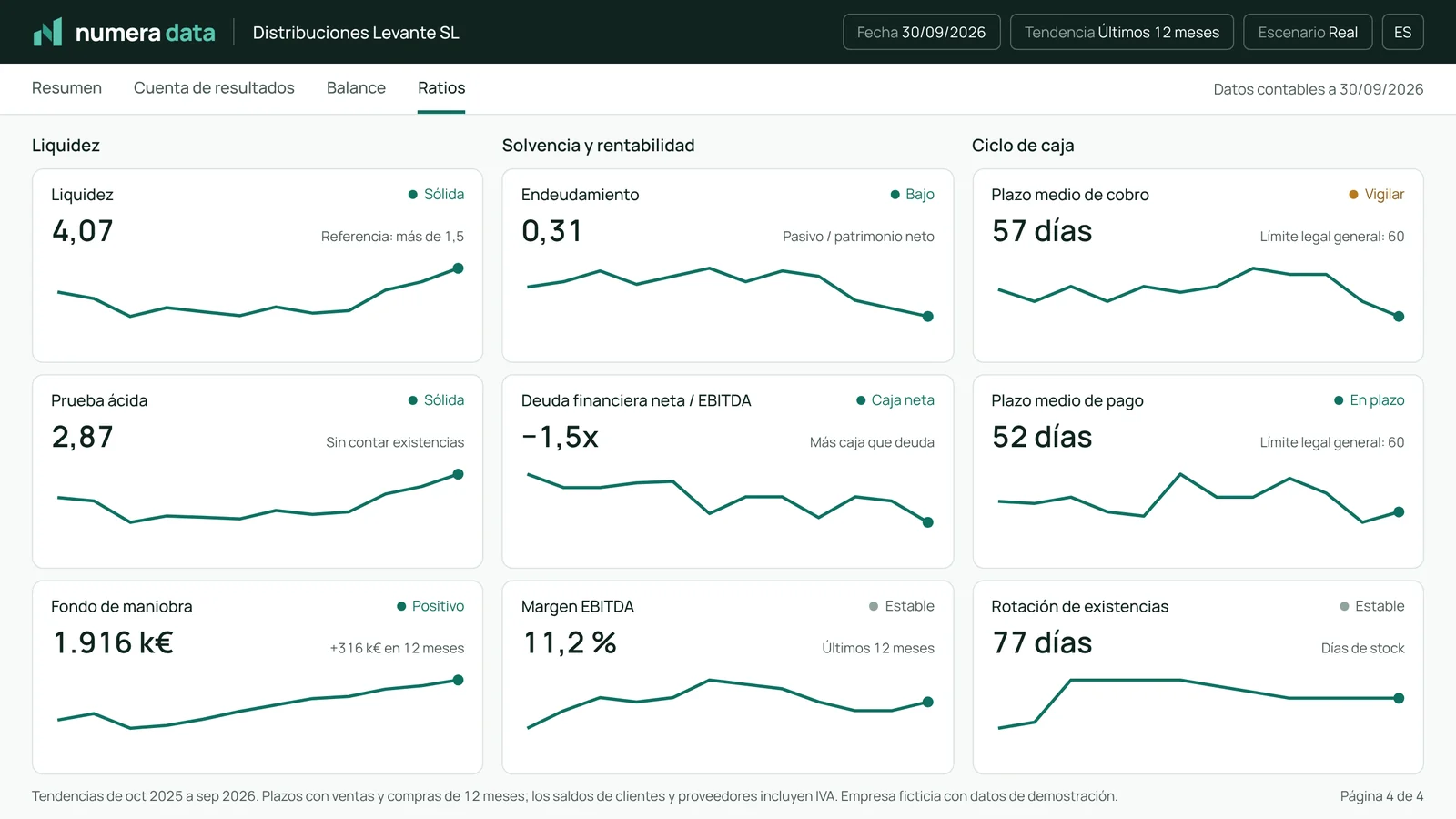Switch to the Resumen tab
Image resolution: width=1456 pixels, height=819 pixels.
pyautogui.click(x=66, y=88)
